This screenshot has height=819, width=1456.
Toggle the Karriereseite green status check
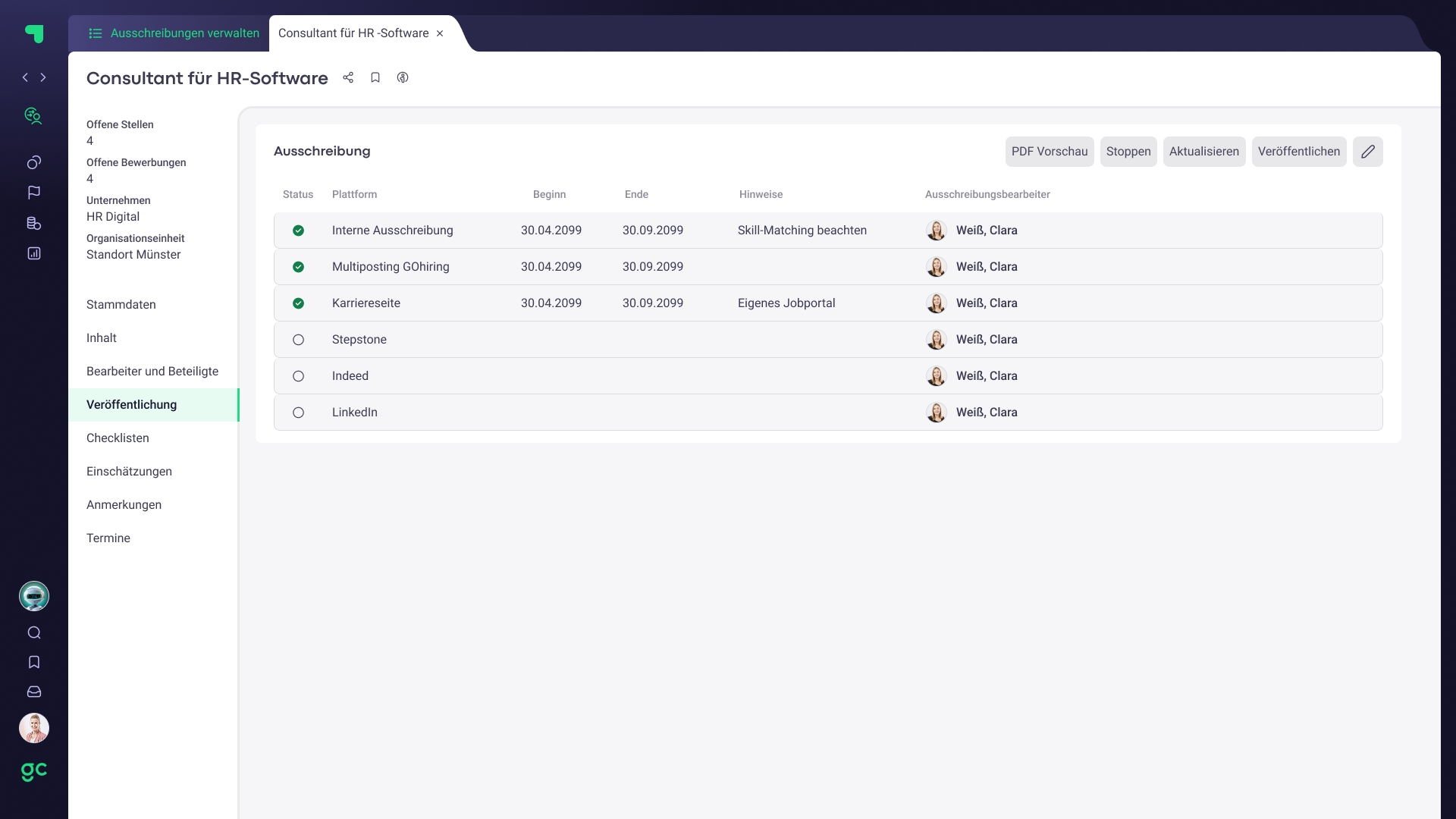coord(298,303)
